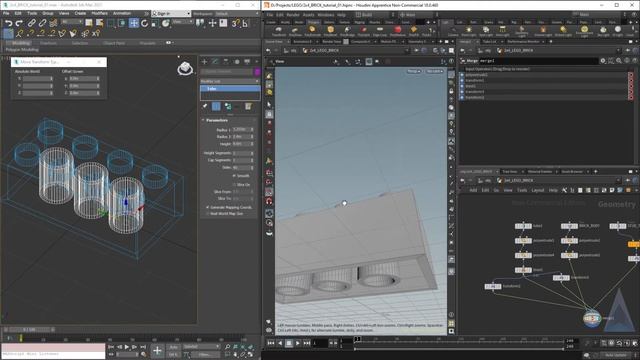Click the lock icon on viewport right toolbar
Screen dimensions: 640x360
[451, 91]
